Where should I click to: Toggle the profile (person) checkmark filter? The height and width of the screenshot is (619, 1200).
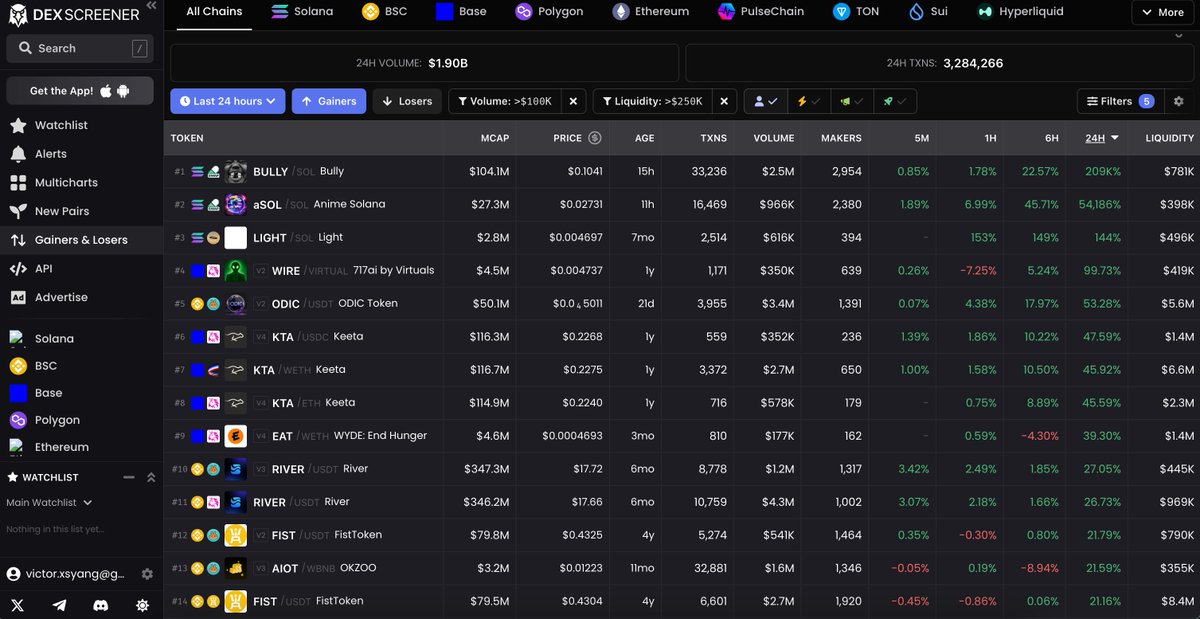click(x=765, y=101)
